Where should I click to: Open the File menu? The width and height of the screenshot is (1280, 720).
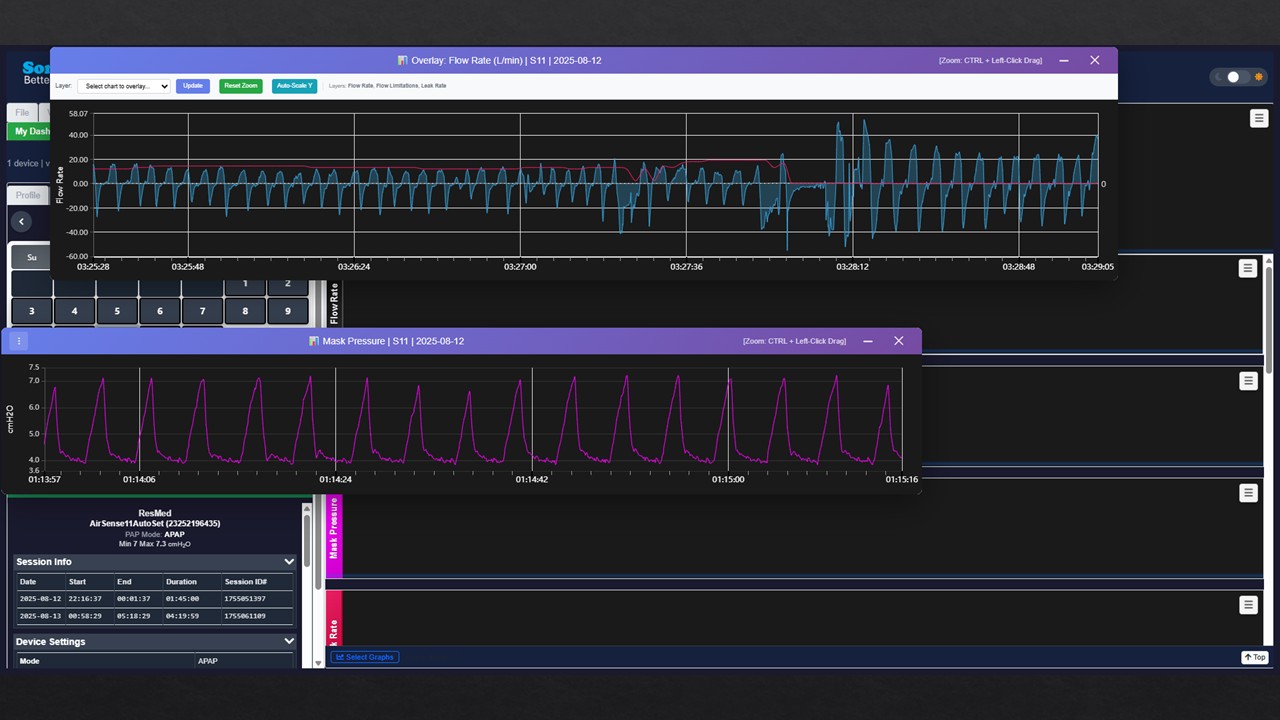click(x=22, y=113)
